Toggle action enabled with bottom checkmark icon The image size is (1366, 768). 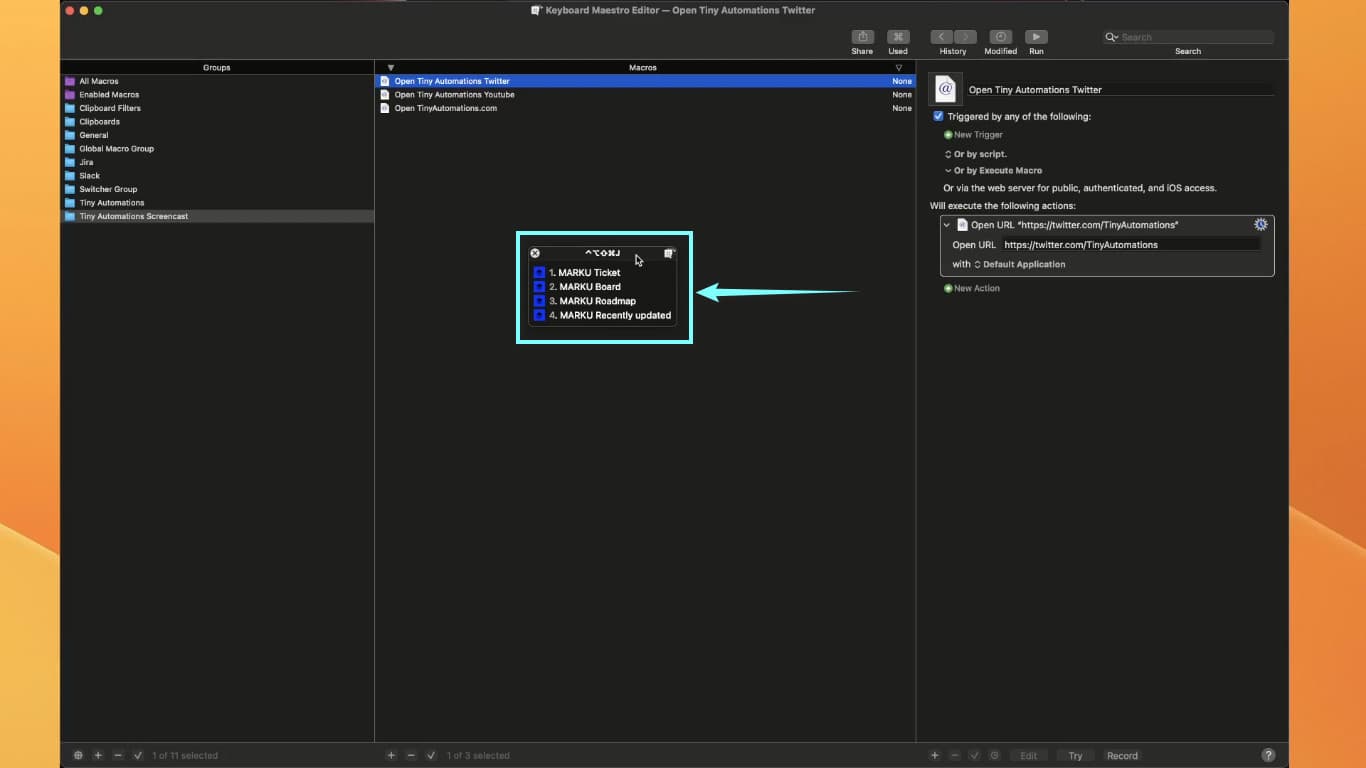(974, 755)
